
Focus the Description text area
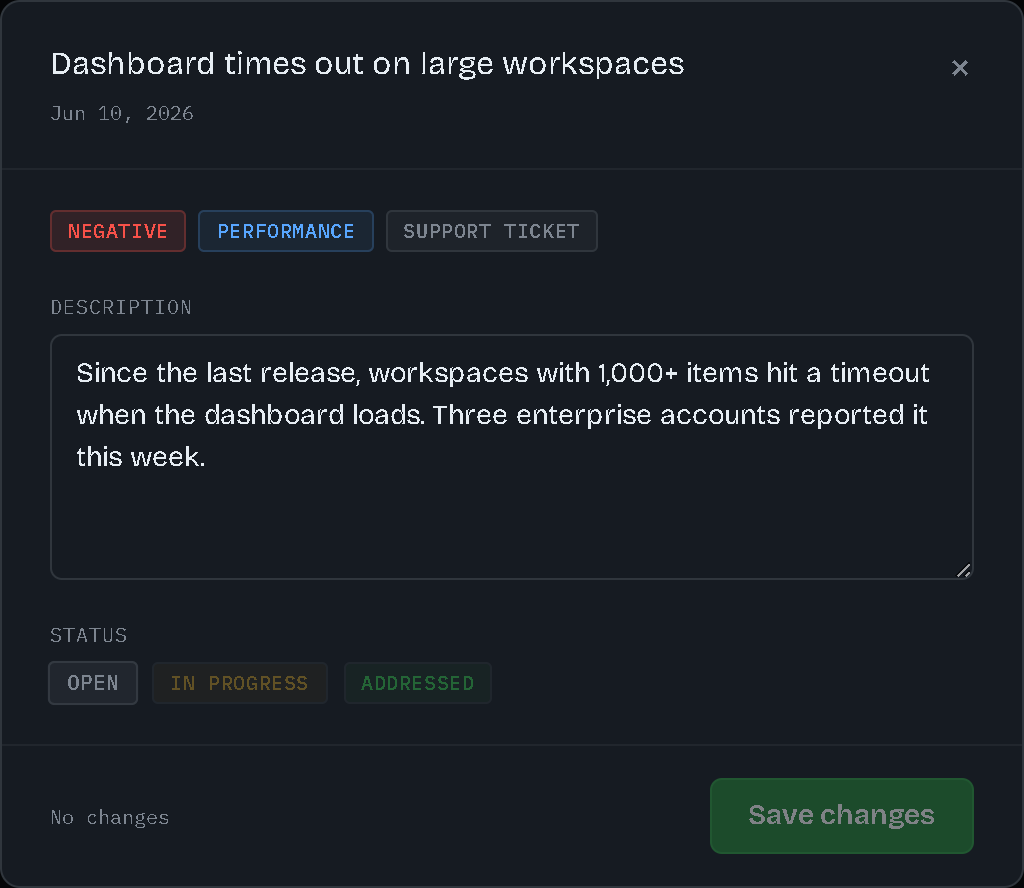coord(512,457)
